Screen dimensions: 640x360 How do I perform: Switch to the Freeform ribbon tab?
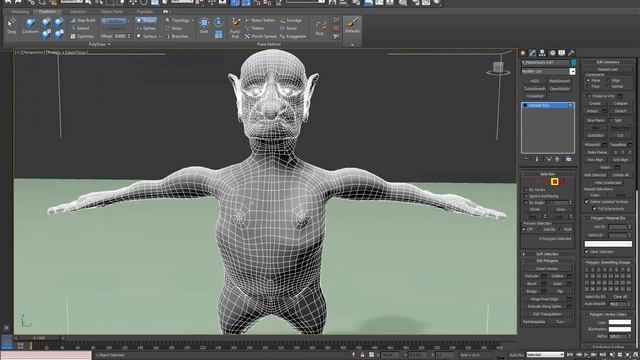point(47,12)
